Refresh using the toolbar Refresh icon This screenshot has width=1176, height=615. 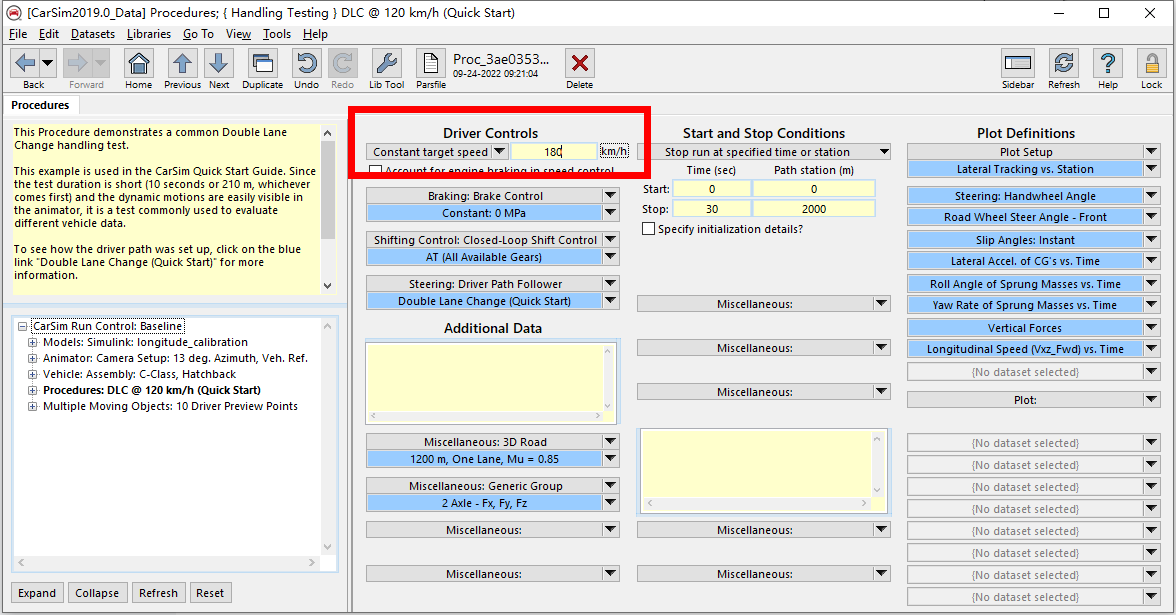(x=1064, y=63)
